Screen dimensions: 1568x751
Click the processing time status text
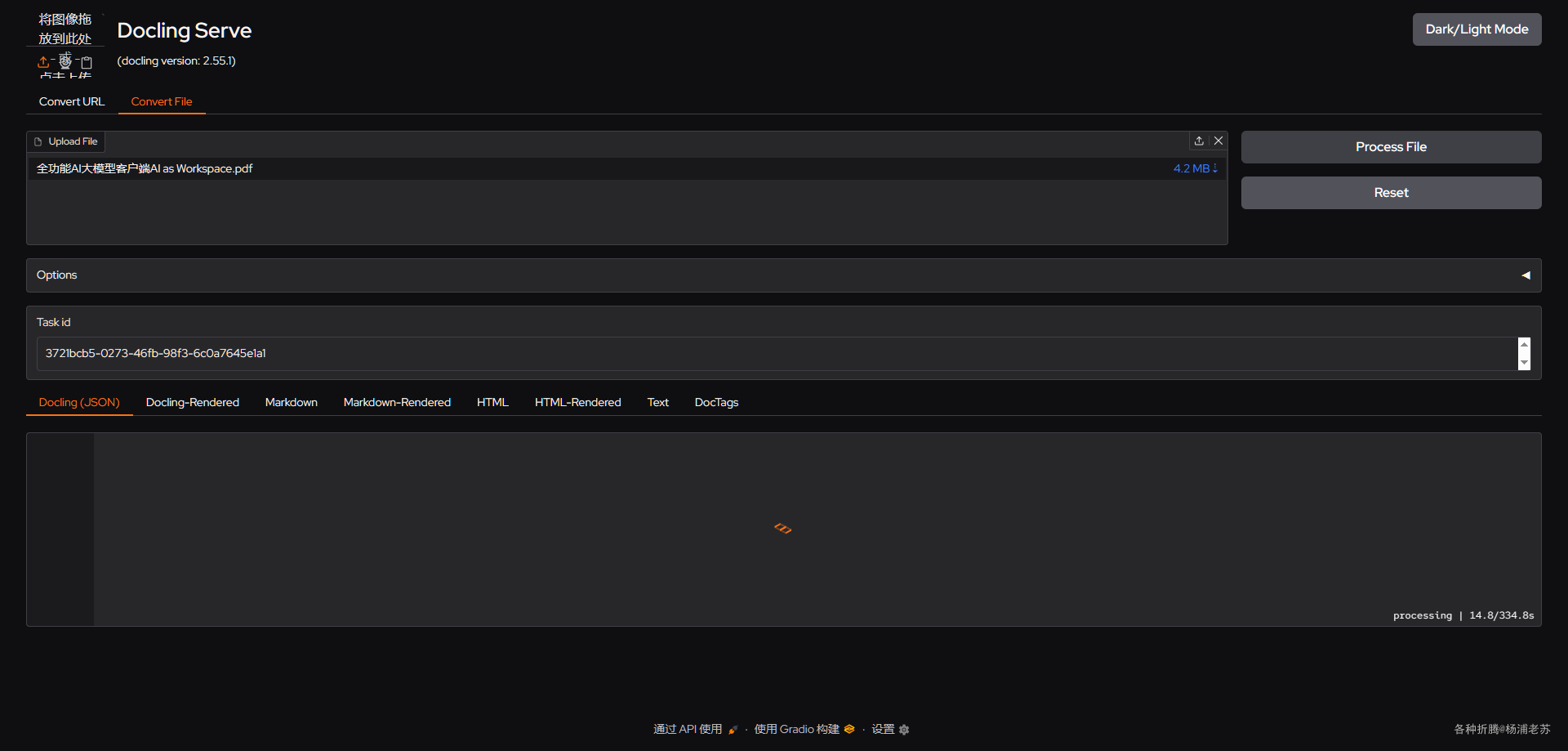coord(1463,615)
